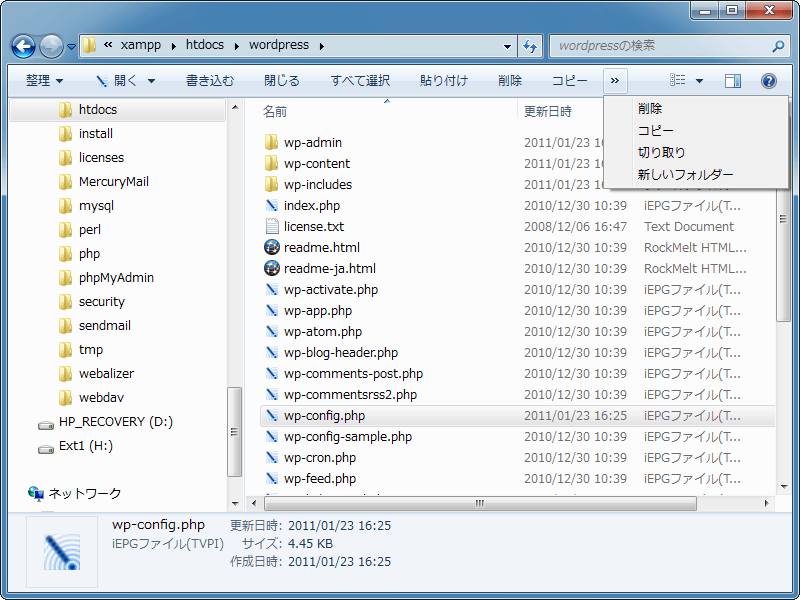
Task: Click the mysql folder icon in tree
Action: pos(65,206)
